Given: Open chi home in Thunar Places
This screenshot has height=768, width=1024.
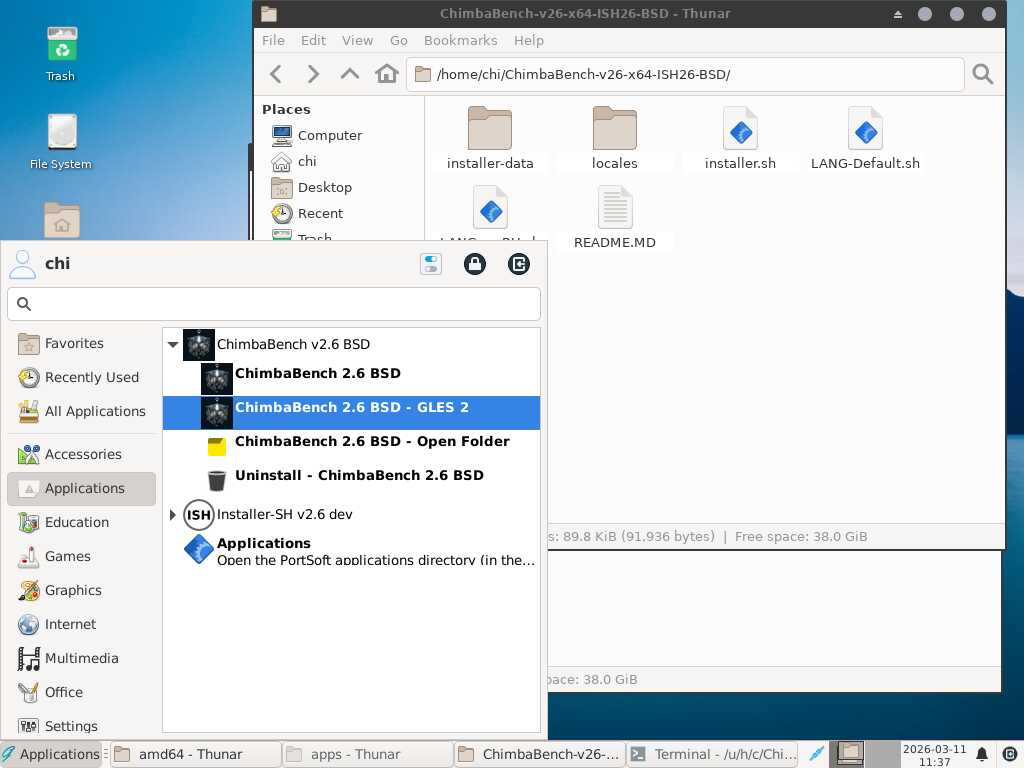Looking at the screenshot, I should (x=294, y=161).
